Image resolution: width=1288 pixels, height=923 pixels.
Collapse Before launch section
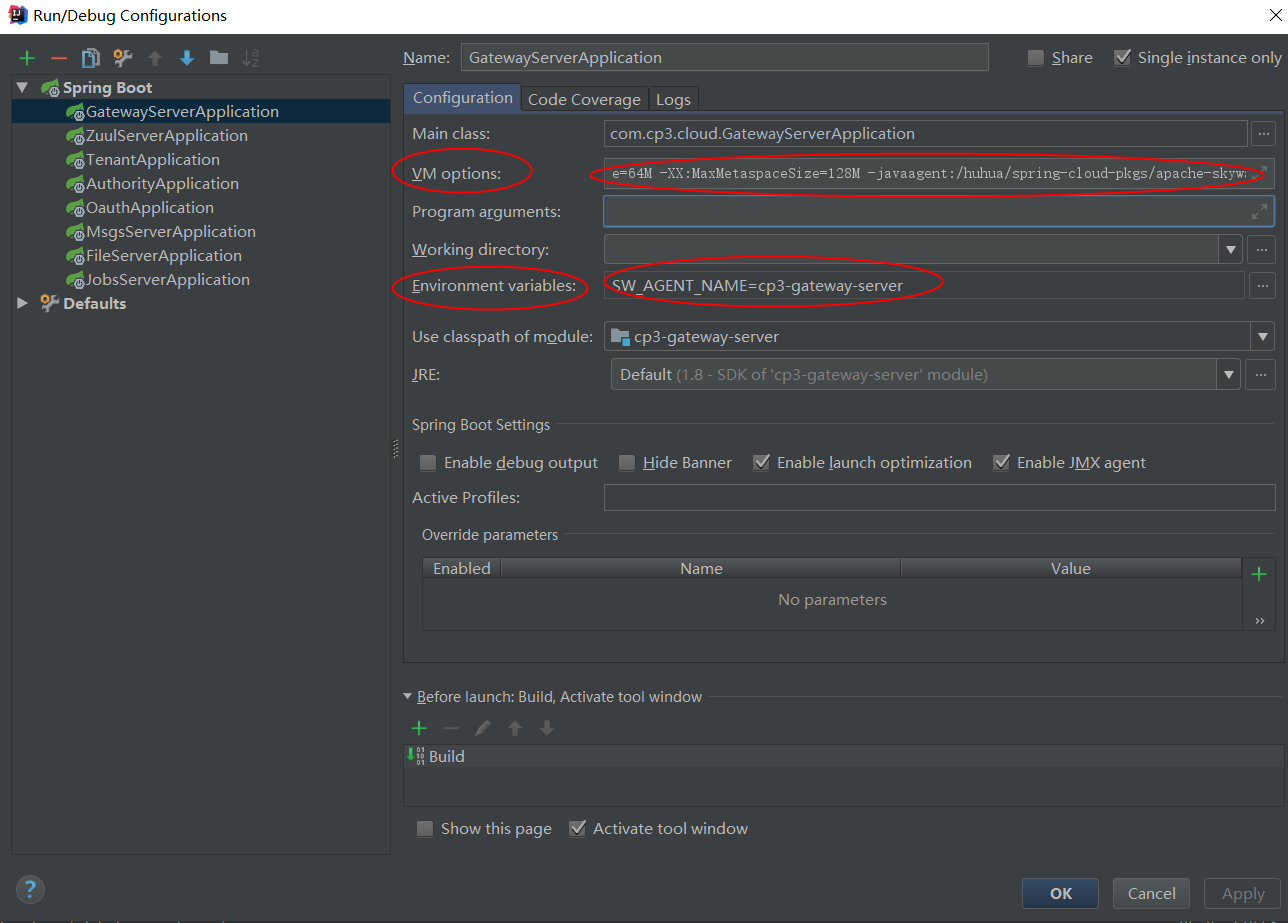[x=407, y=697]
